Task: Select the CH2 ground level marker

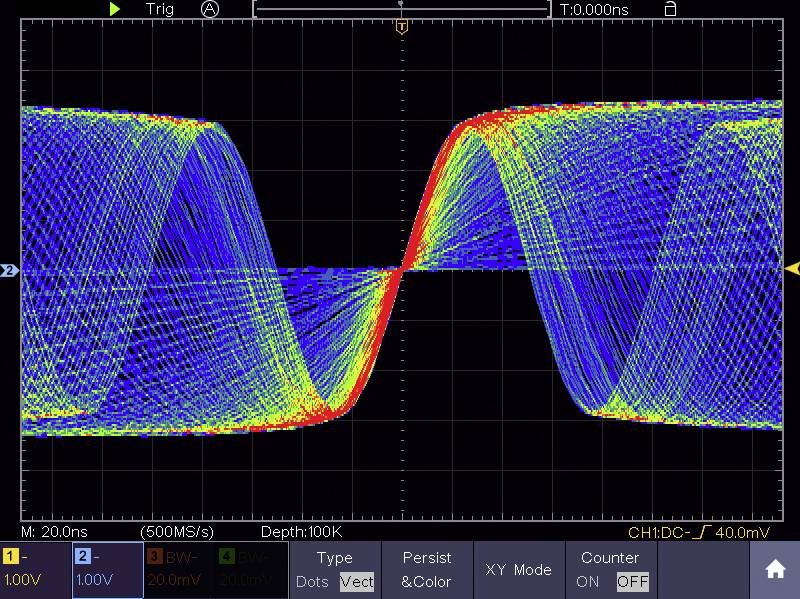Action: pyautogui.click(x=7, y=268)
